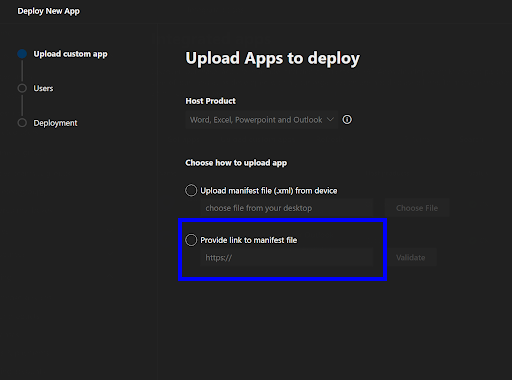Go to the Deployment step
Image resolution: width=512 pixels, height=380 pixels.
click(55, 123)
